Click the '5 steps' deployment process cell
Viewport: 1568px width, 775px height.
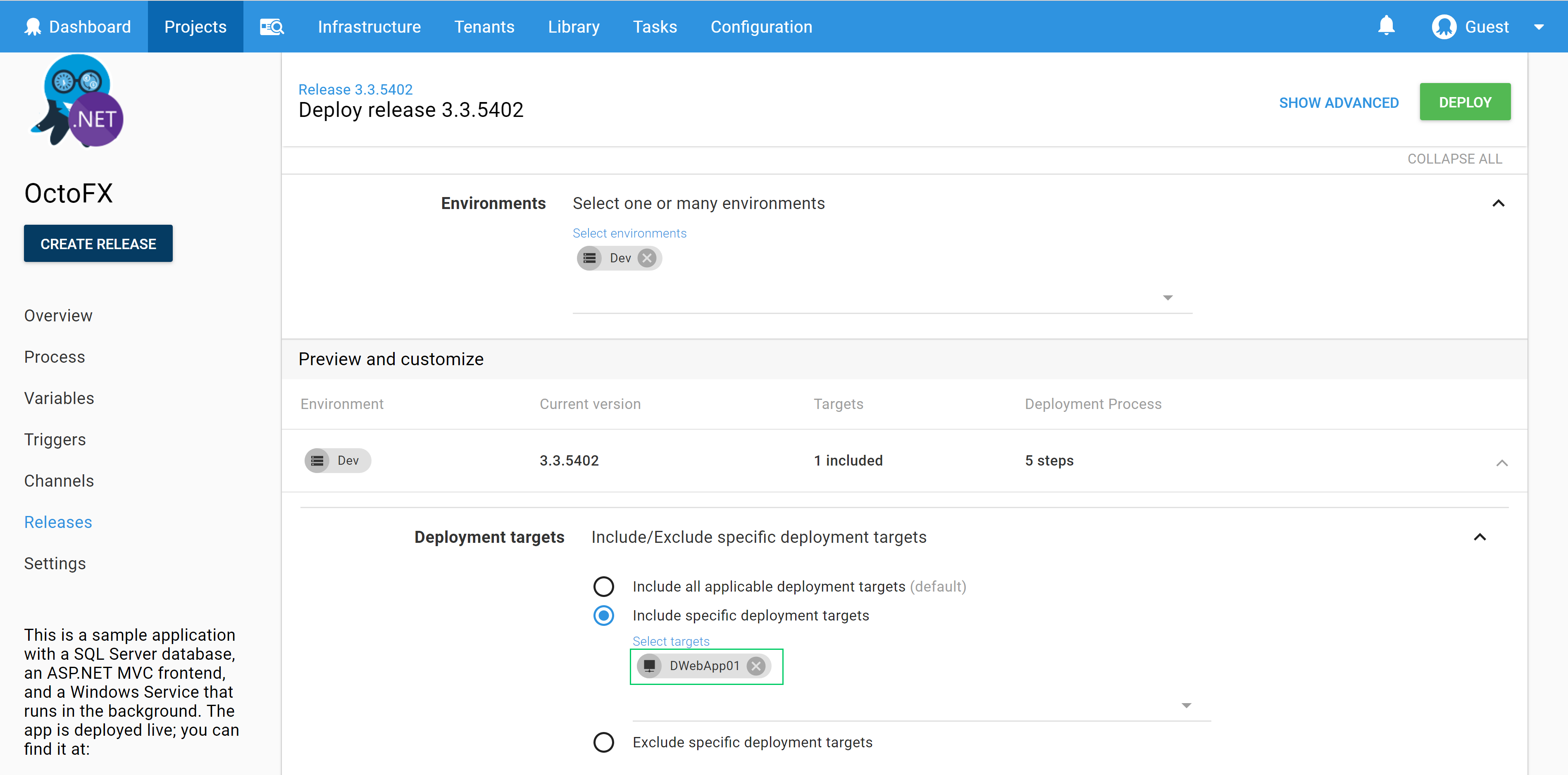point(1049,461)
